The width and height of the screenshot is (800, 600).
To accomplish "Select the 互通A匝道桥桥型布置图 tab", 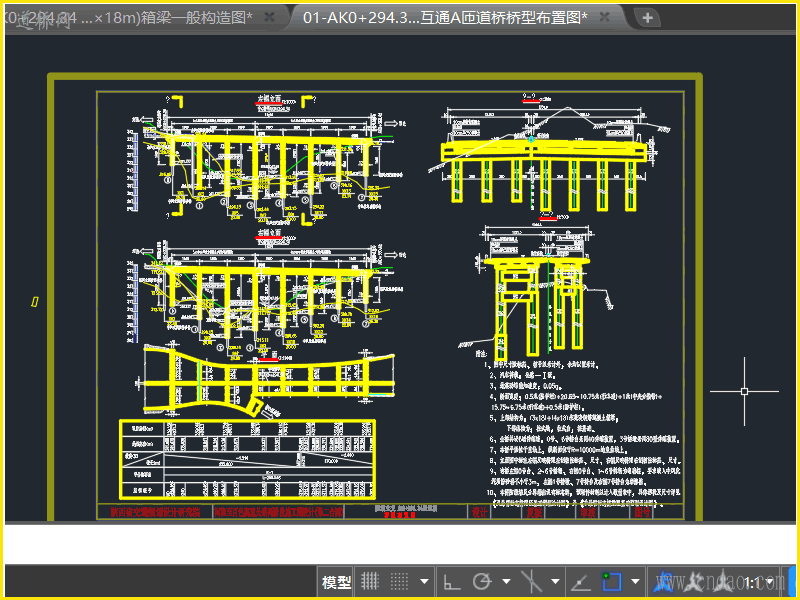I will coord(445,18).
